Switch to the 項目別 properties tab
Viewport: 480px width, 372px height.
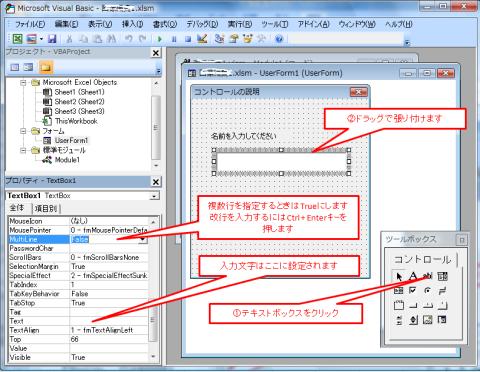click(x=46, y=209)
